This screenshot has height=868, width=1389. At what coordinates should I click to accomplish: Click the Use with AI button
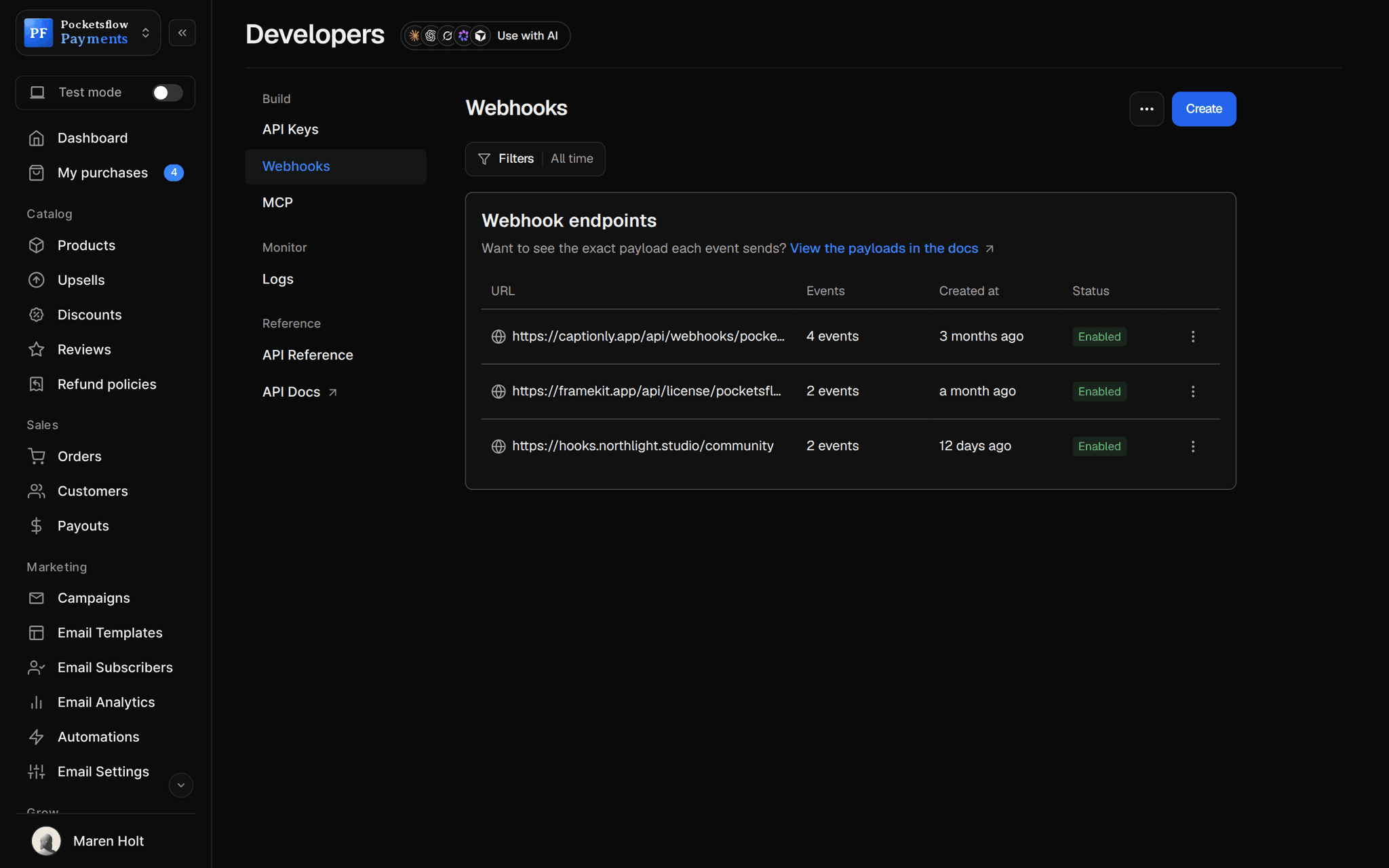[x=486, y=36]
